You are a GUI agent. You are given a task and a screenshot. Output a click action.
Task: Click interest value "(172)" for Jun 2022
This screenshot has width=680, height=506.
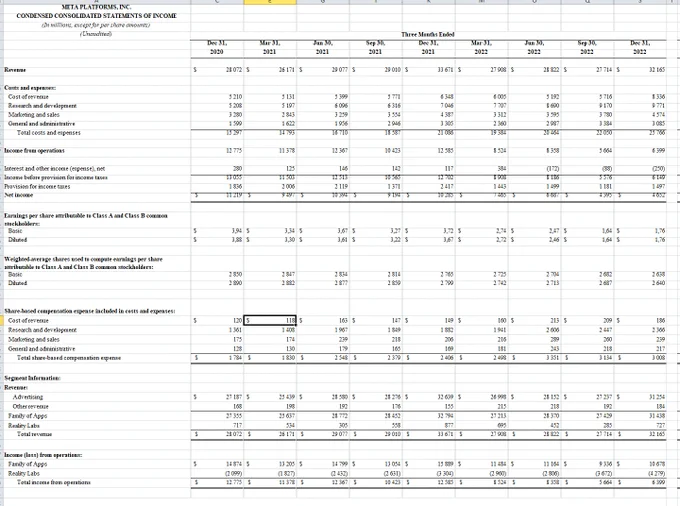[x=552, y=168]
